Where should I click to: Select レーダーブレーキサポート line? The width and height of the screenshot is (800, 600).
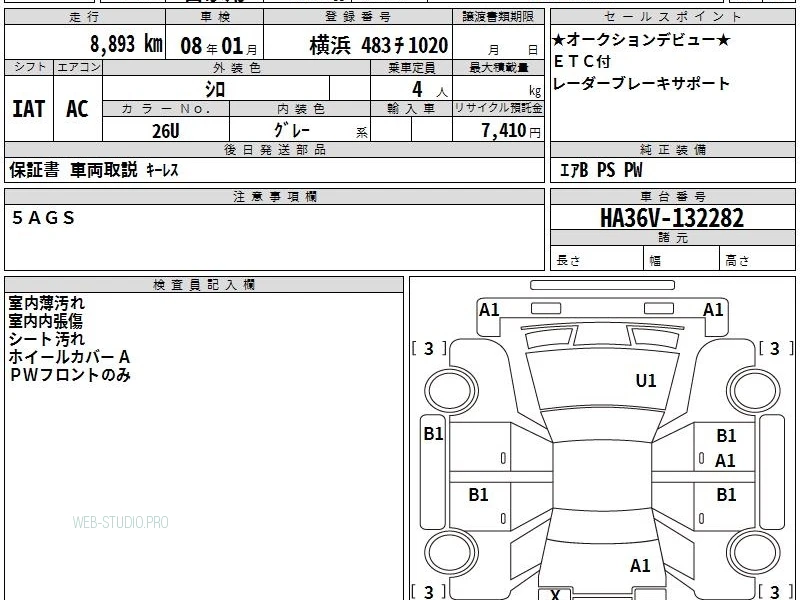point(641,83)
